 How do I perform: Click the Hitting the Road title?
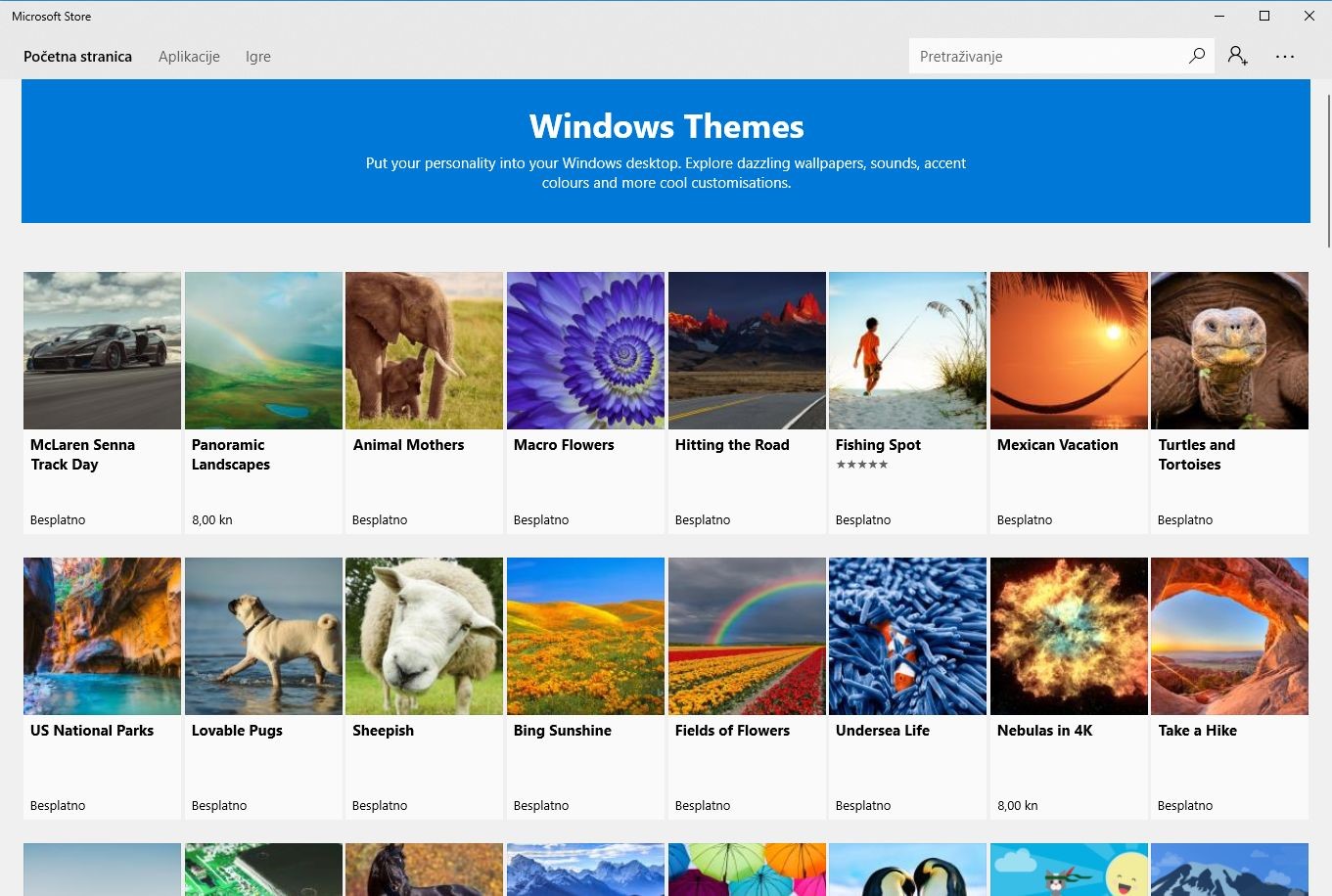(732, 444)
